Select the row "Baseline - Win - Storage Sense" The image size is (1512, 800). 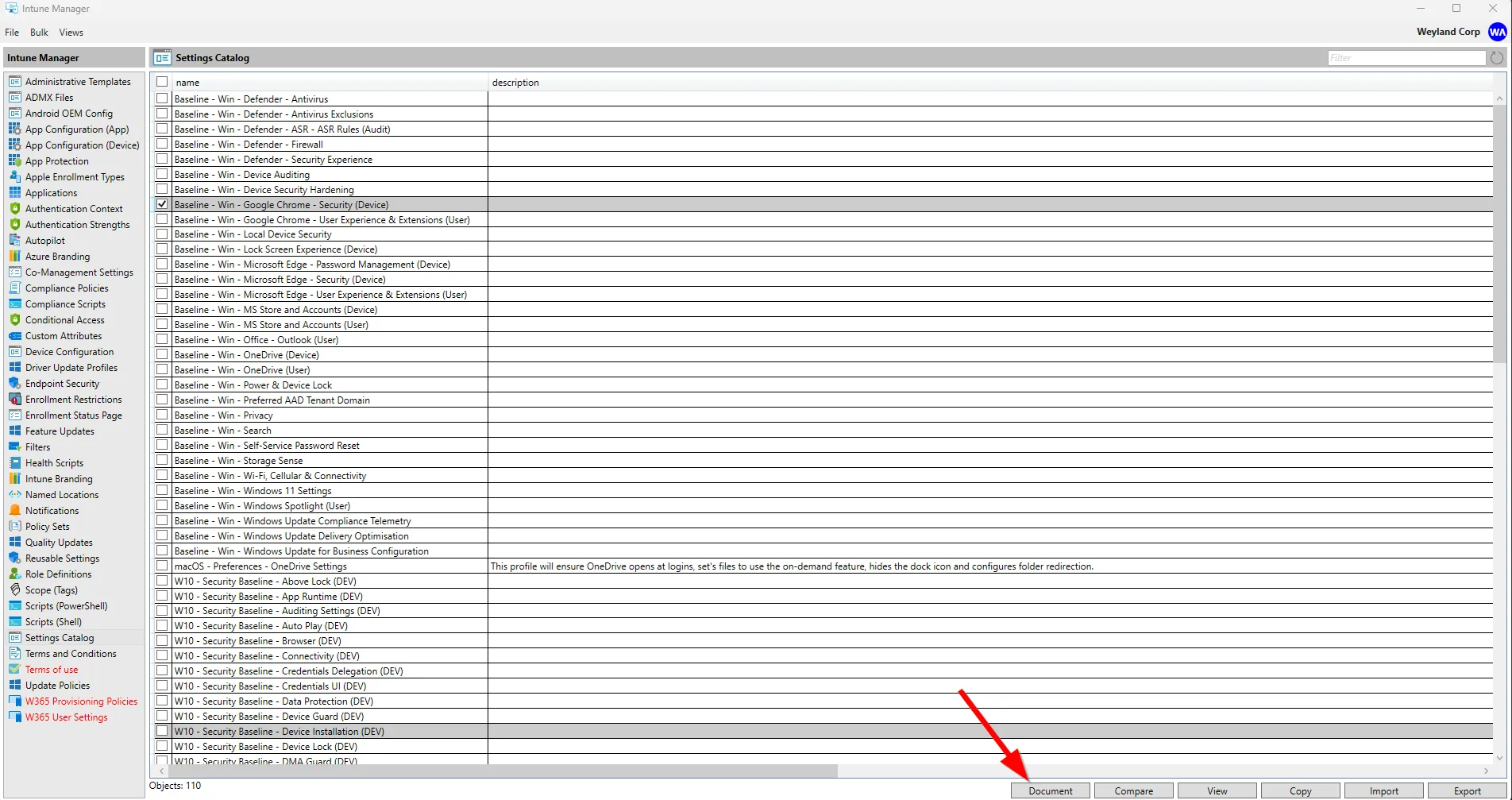point(822,461)
